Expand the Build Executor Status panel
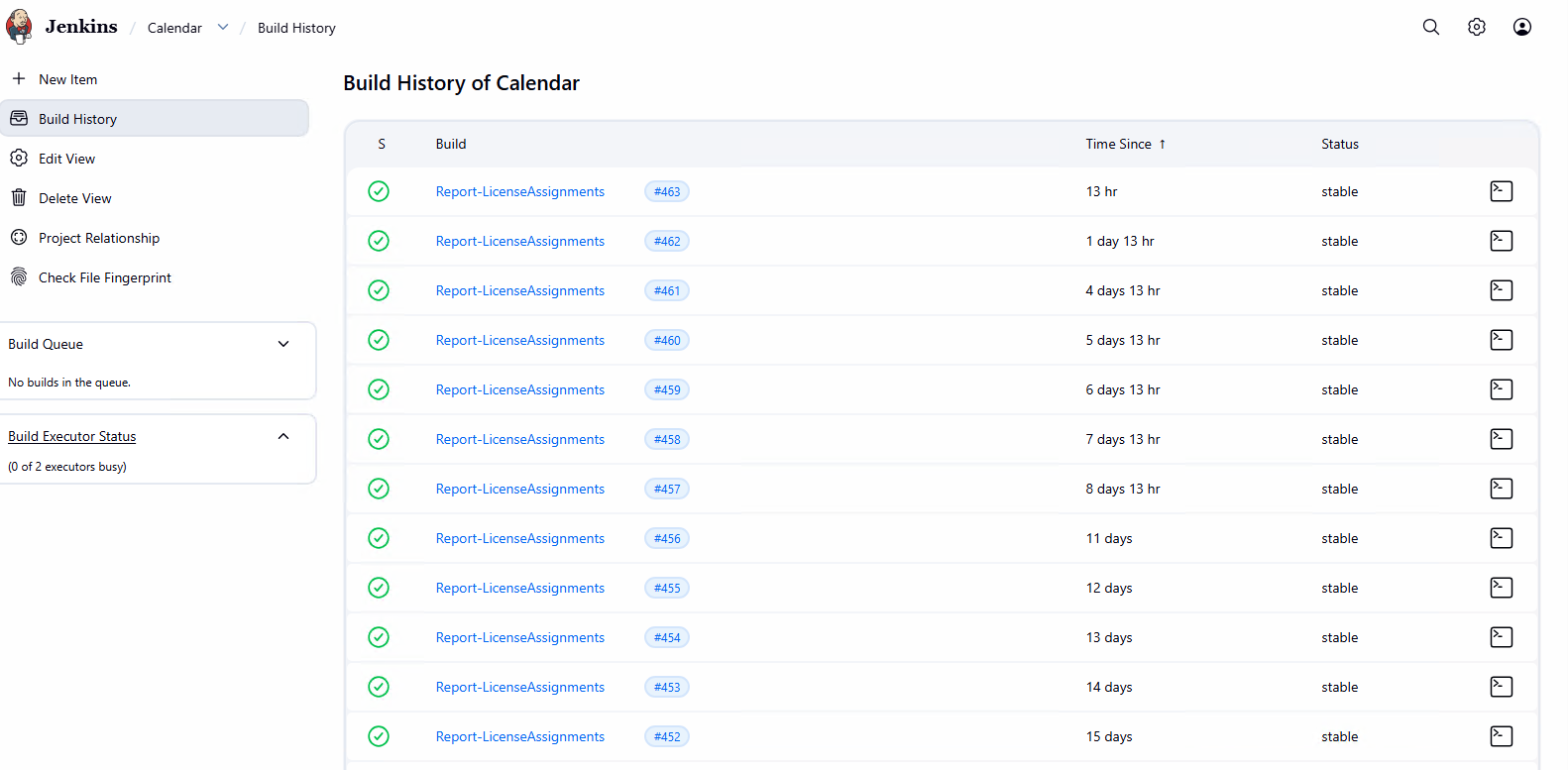Screen dimensions: 1568x770 [x=283, y=436]
